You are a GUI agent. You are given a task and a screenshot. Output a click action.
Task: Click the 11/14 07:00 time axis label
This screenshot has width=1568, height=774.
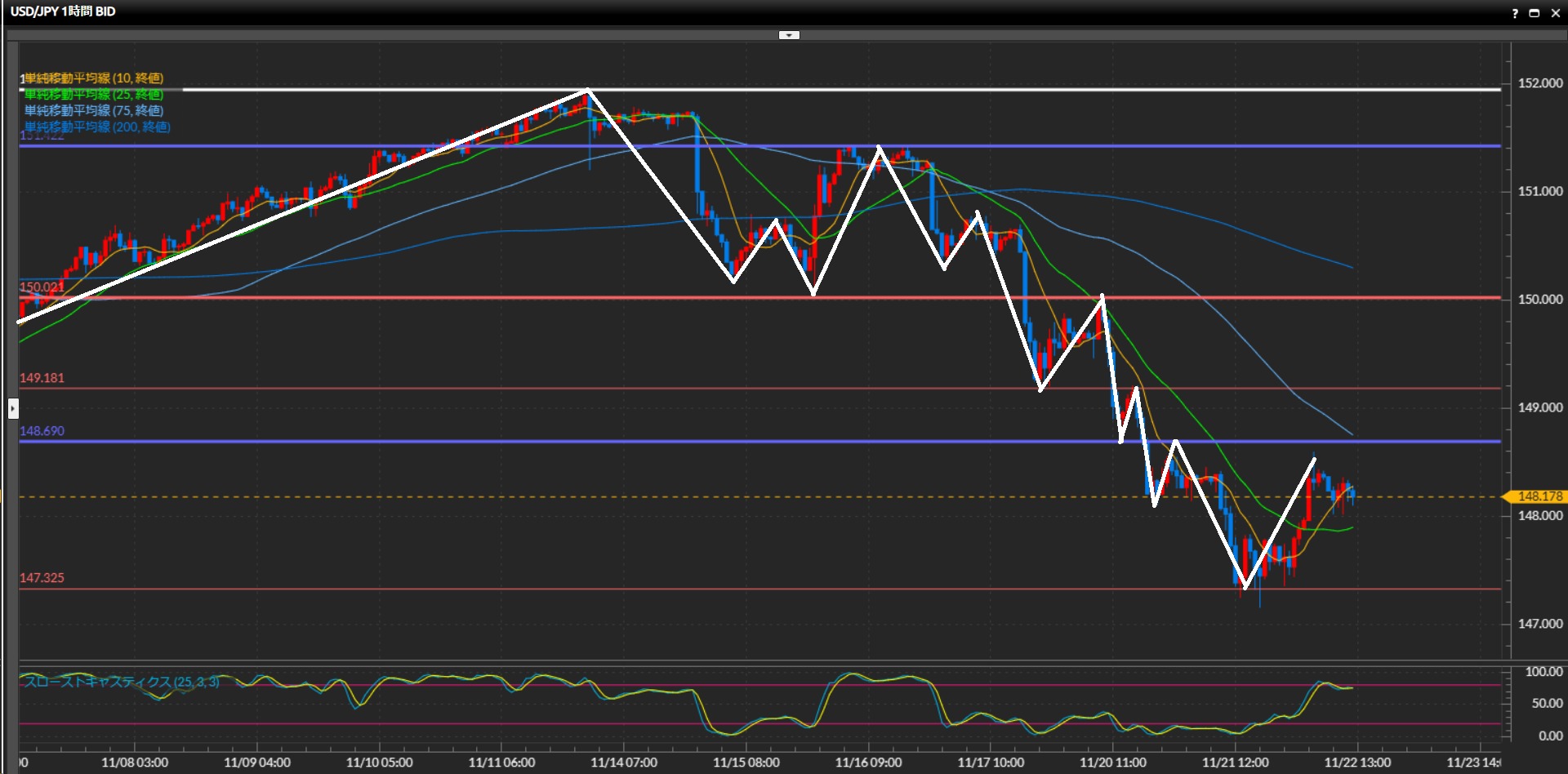click(x=624, y=763)
